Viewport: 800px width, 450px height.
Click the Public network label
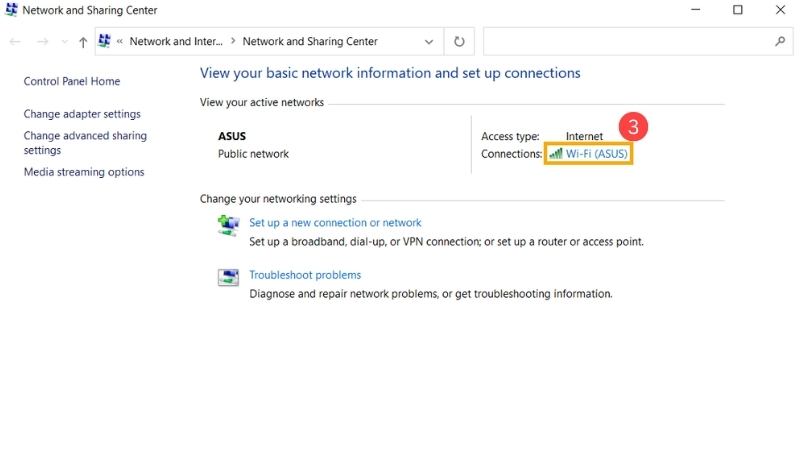pos(254,154)
